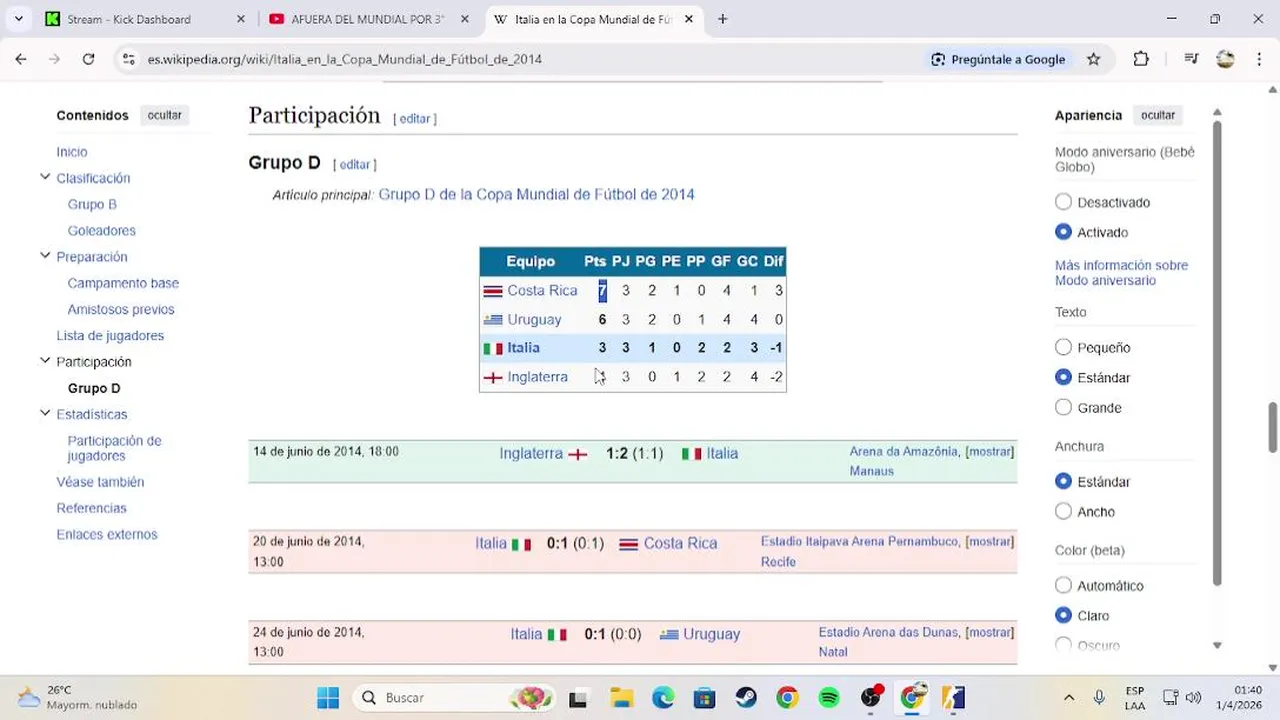Bookmark this page with the star icon
Image resolution: width=1280 pixels, height=720 pixels.
pyautogui.click(x=1094, y=59)
